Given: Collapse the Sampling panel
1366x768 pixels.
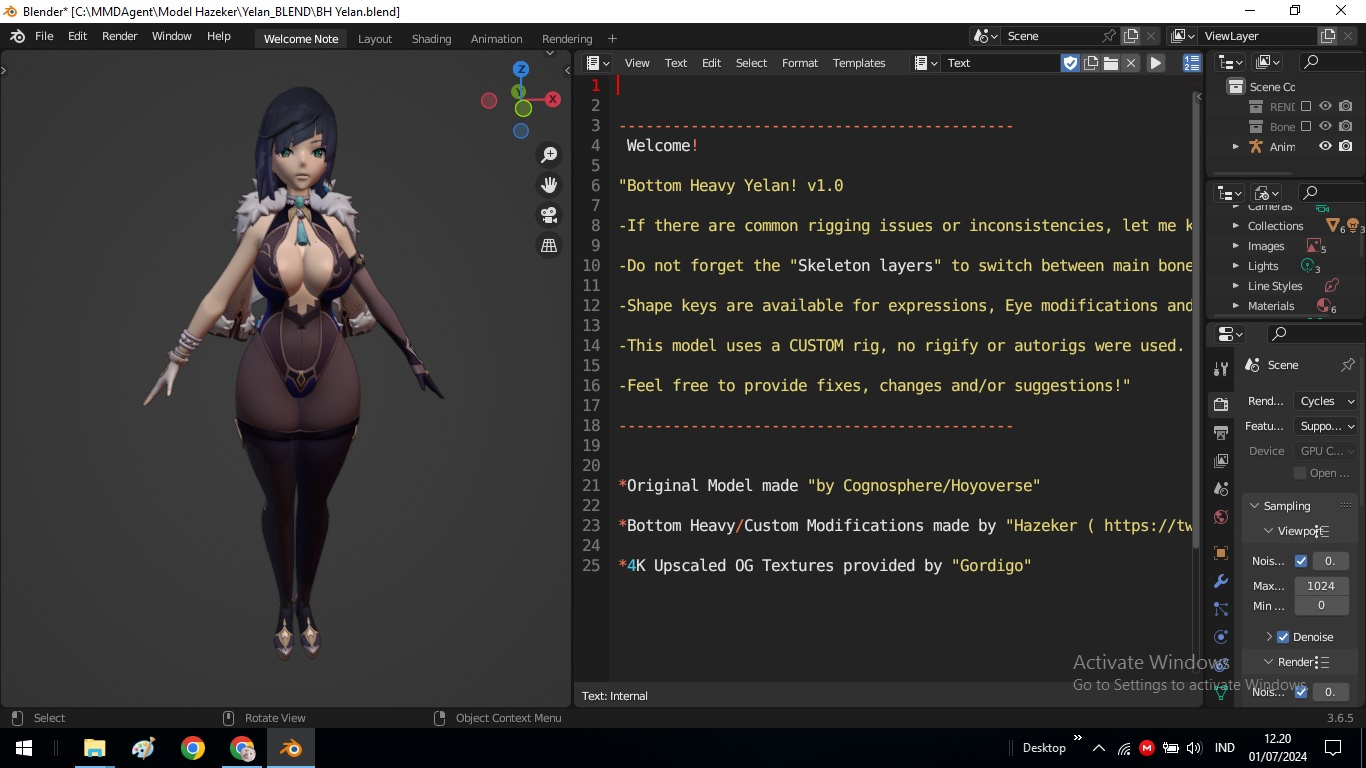Looking at the screenshot, I should pyautogui.click(x=1254, y=506).
